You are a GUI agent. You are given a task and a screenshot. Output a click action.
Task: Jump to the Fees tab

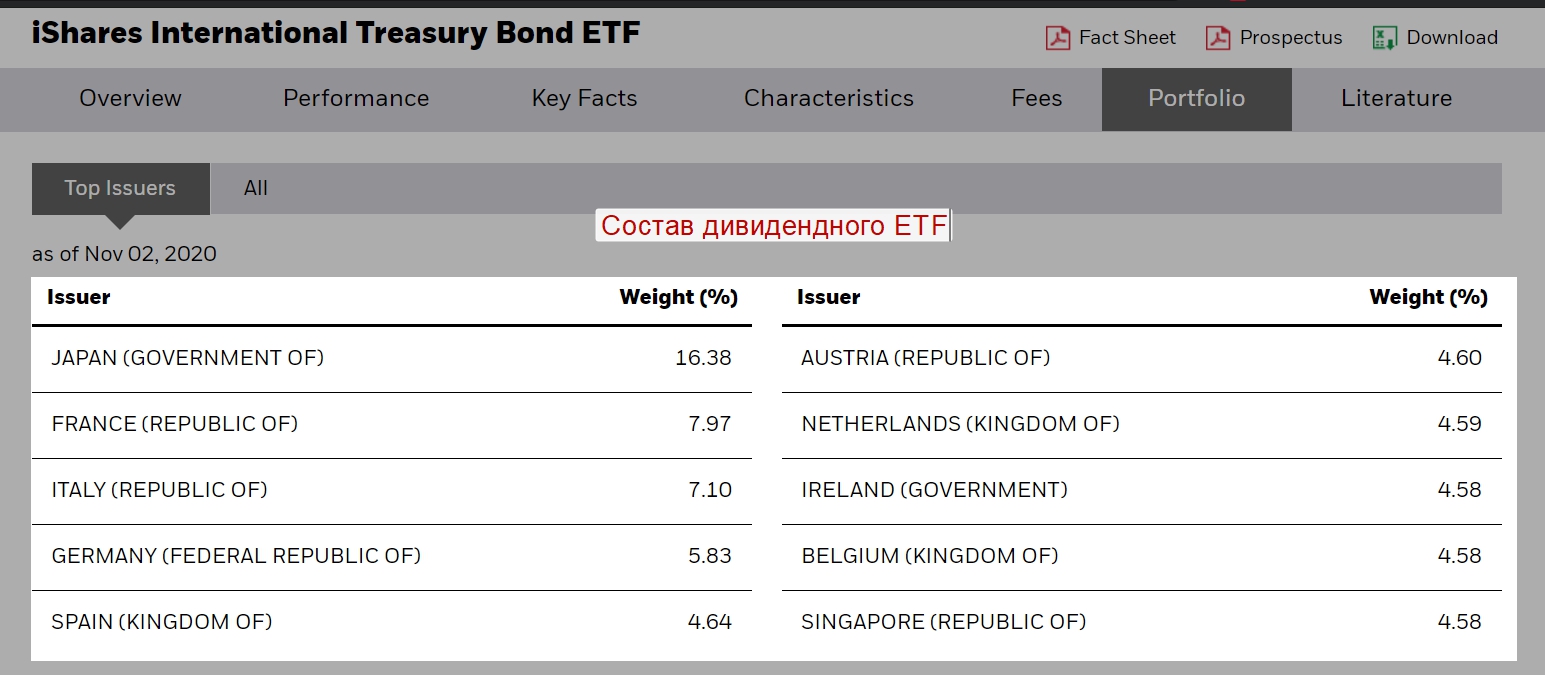point(1036,98)
